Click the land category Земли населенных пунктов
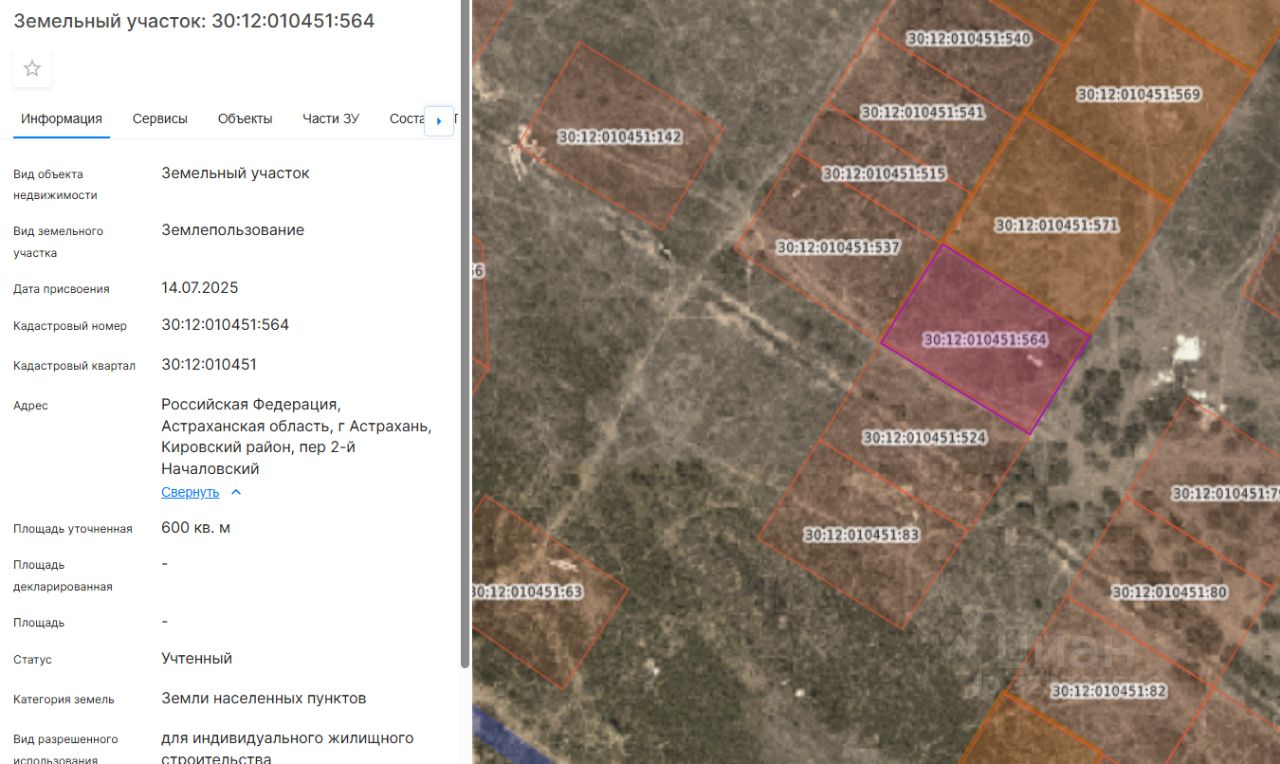 tap(264, 698)
